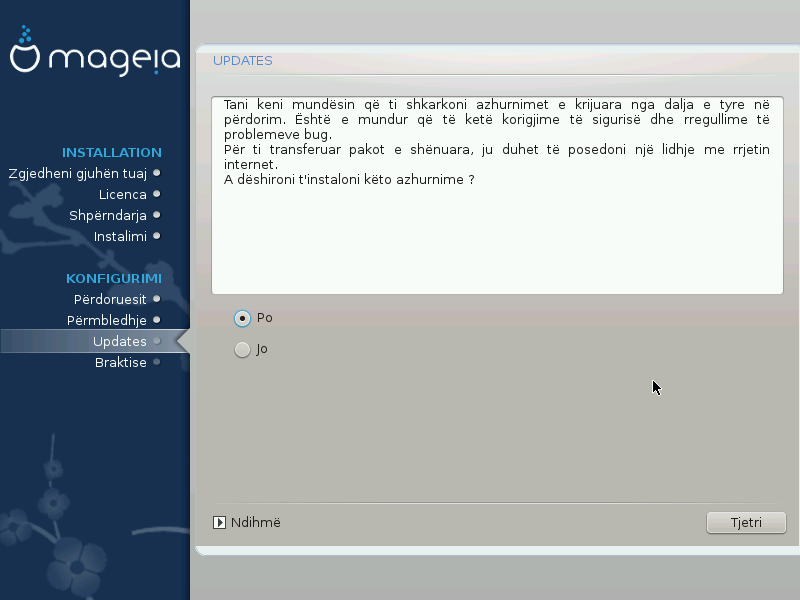Viewport: 800px width, 600px height.
Task: Click the Përdoruesit step in sidebar
Action: 110,299
